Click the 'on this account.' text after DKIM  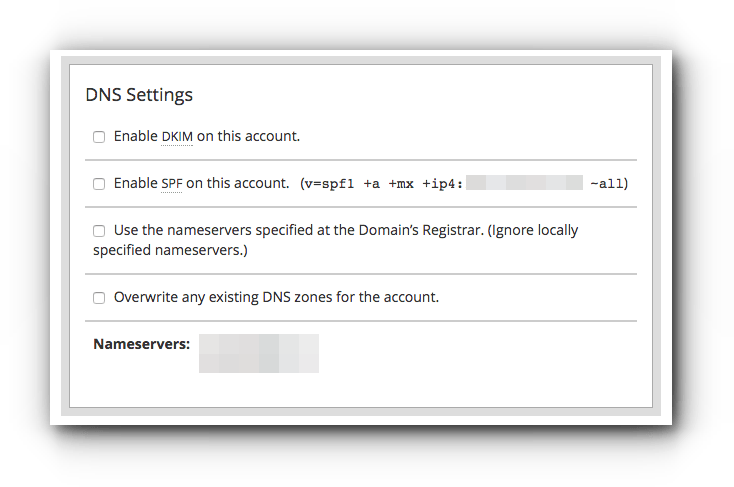coord(248,136)
